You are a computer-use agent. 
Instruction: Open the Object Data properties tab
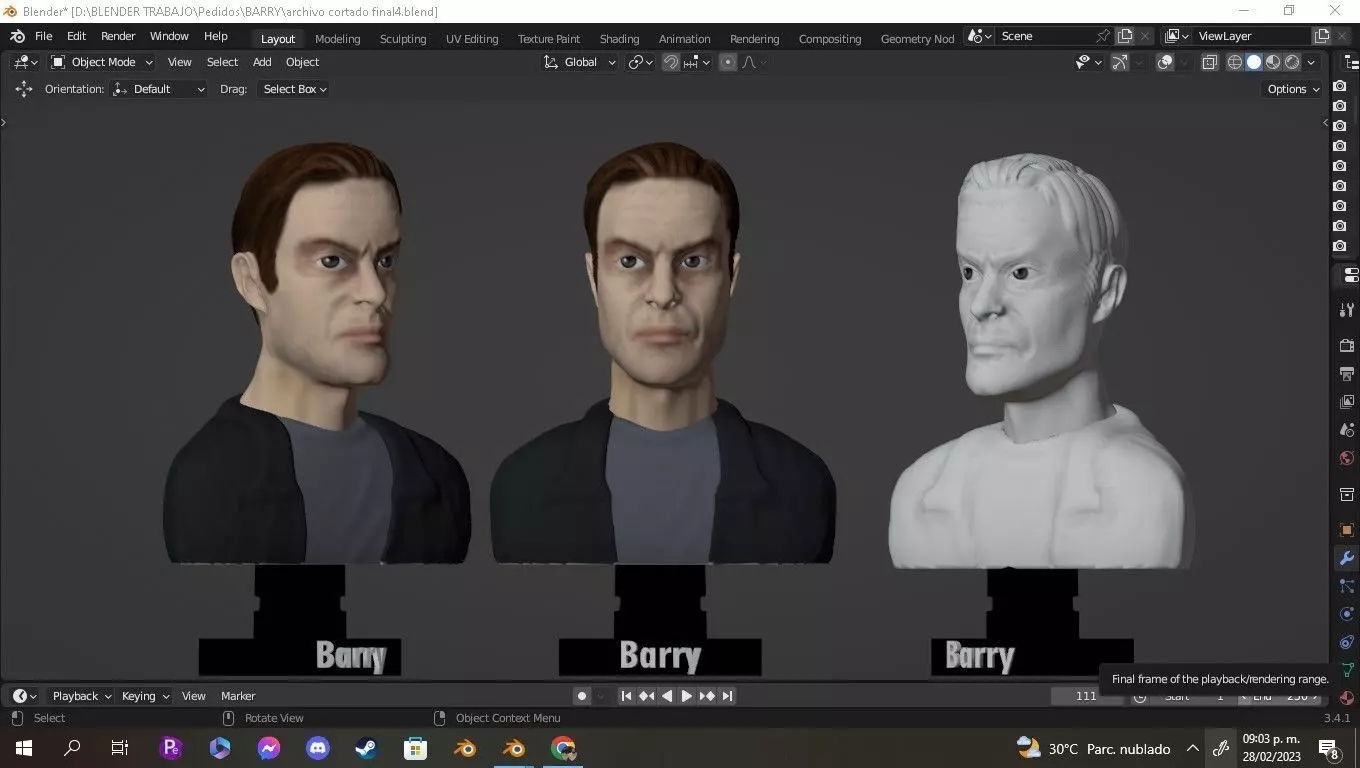coord(1347,670)
